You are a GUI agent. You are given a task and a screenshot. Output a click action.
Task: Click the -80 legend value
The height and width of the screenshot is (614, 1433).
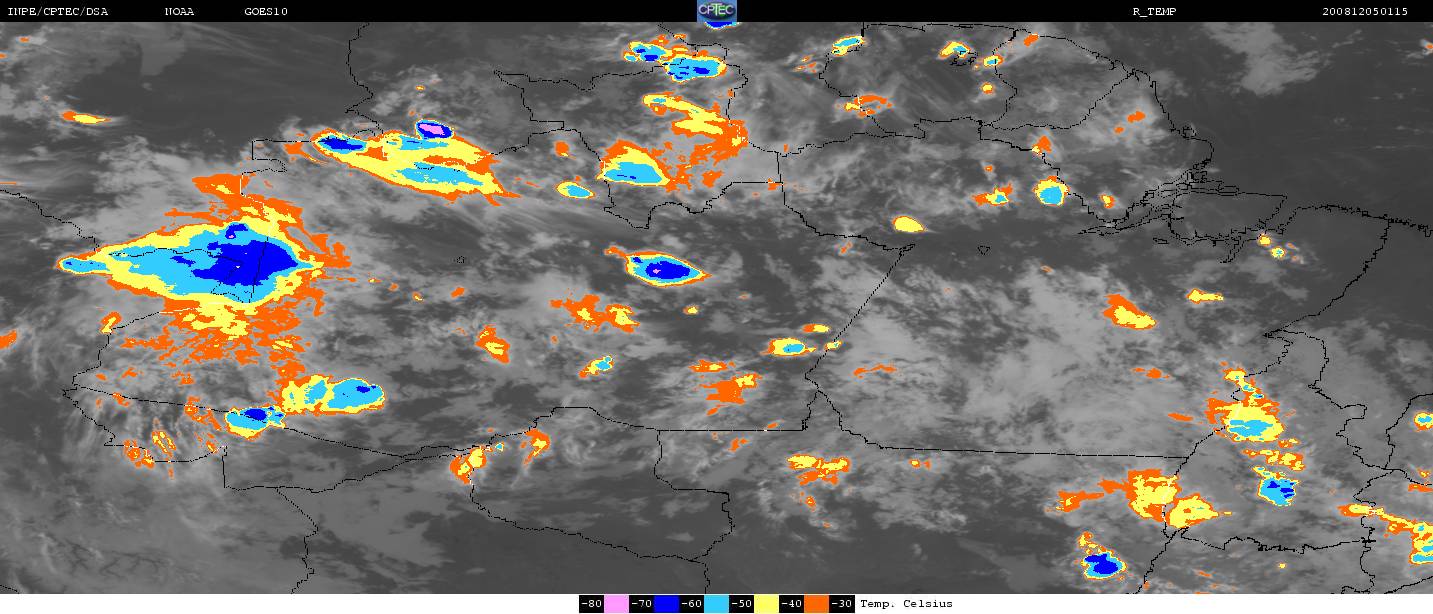592,604
